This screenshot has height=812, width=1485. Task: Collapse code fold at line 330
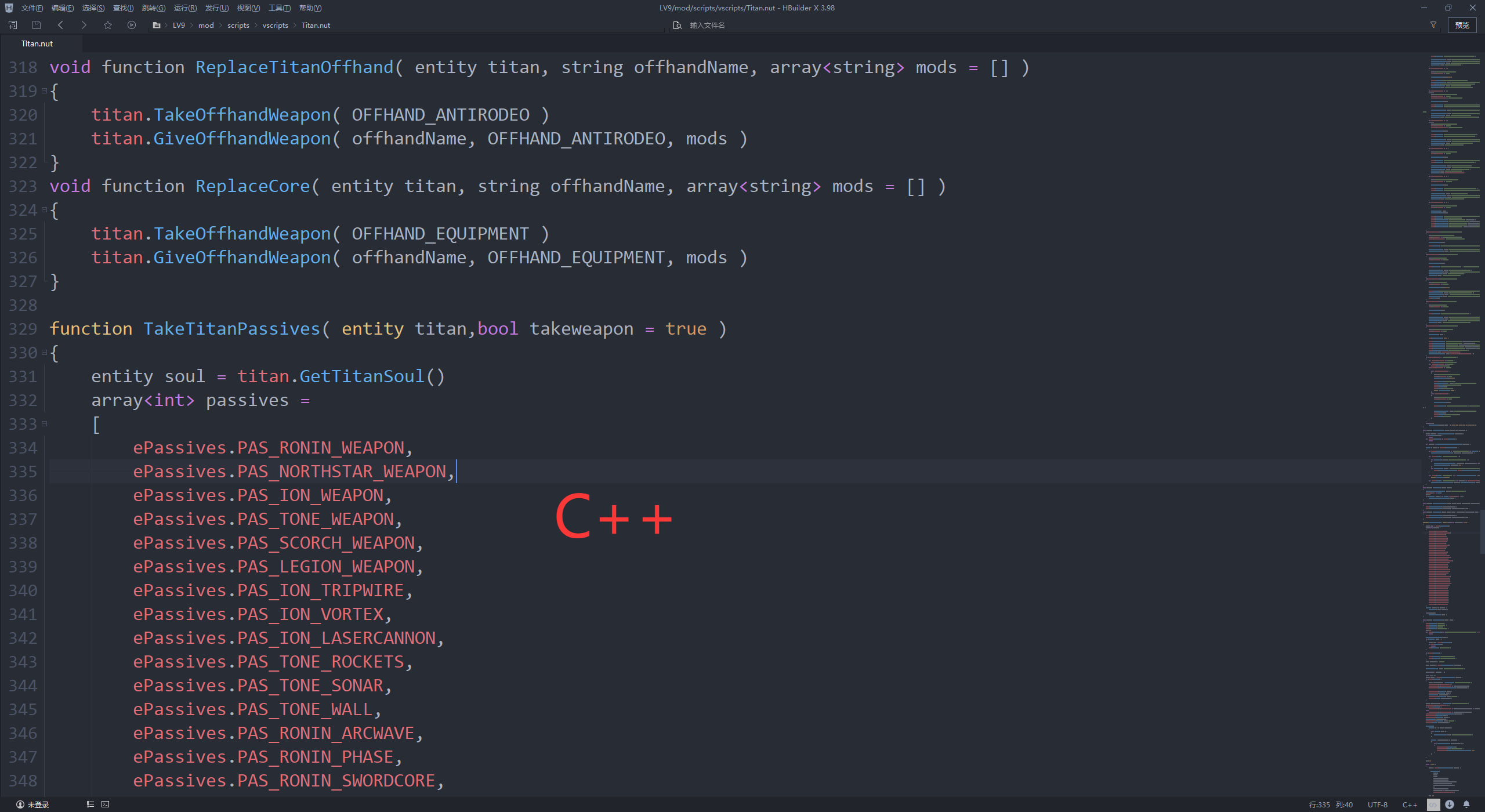point(44,353)
